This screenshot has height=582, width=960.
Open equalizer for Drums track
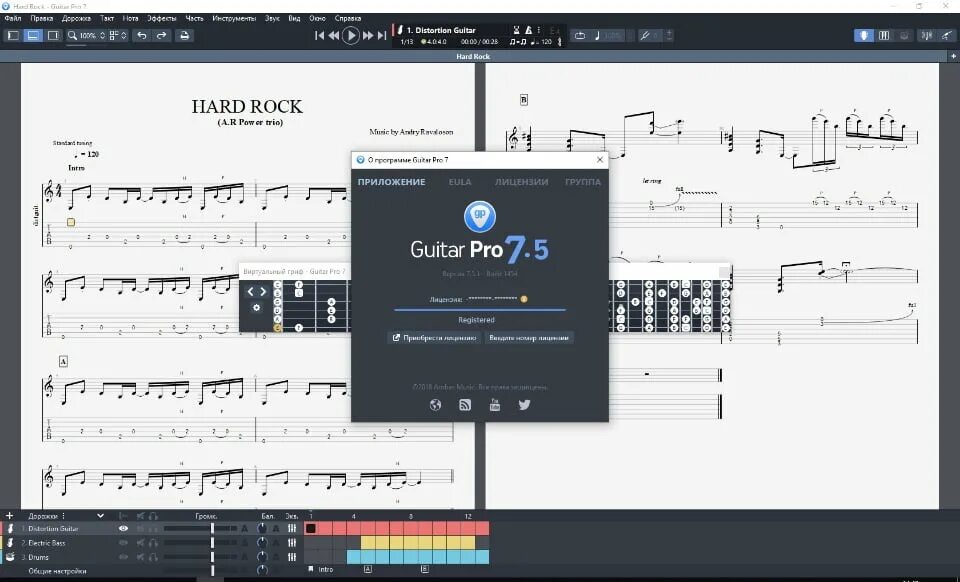292,557
